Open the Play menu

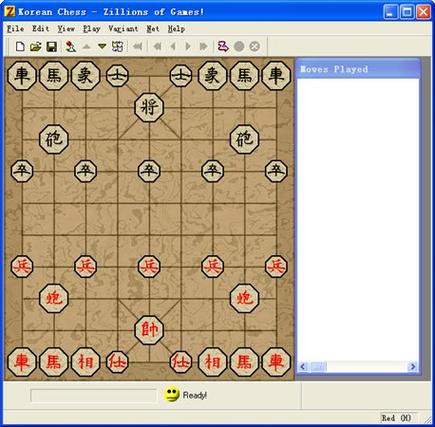(92, 29)
